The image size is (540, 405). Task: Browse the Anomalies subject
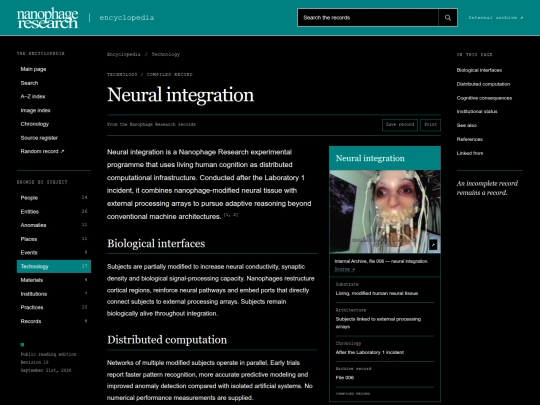[x=54, y=225]
